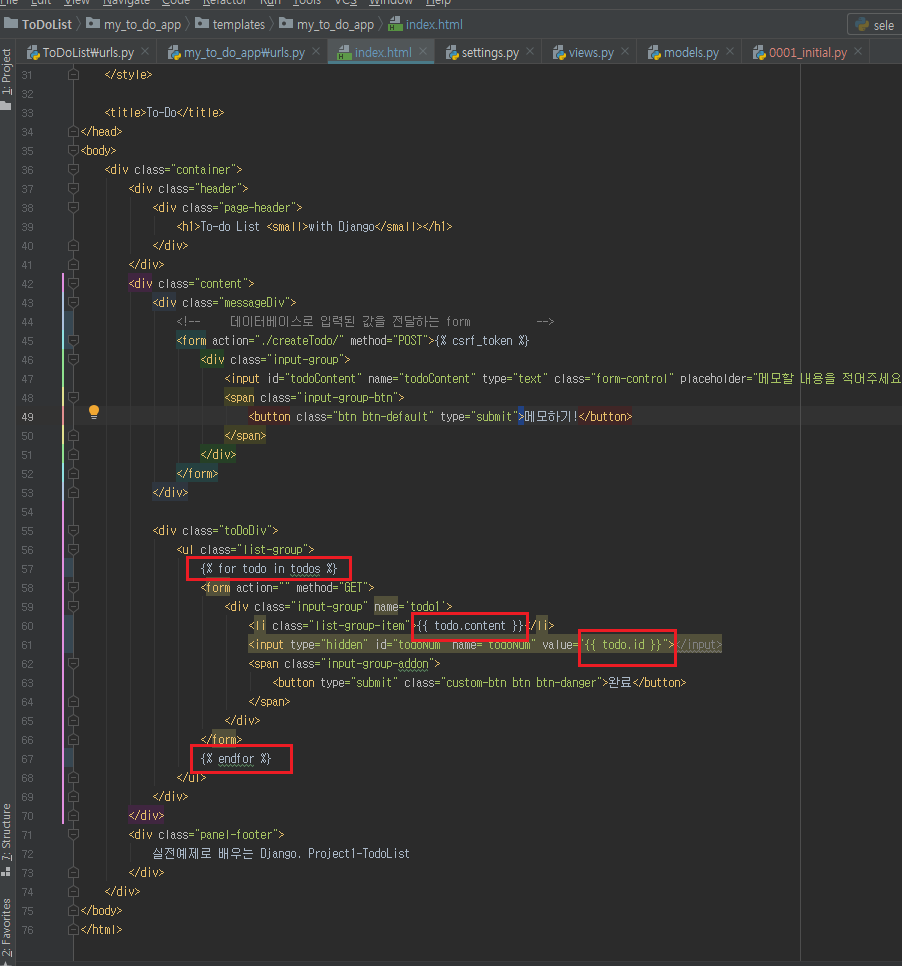The image size is (902, 966).
Task: Collapse the createTodo form fold on line 45
Action: pyautogui.click(x=73, y=341)
